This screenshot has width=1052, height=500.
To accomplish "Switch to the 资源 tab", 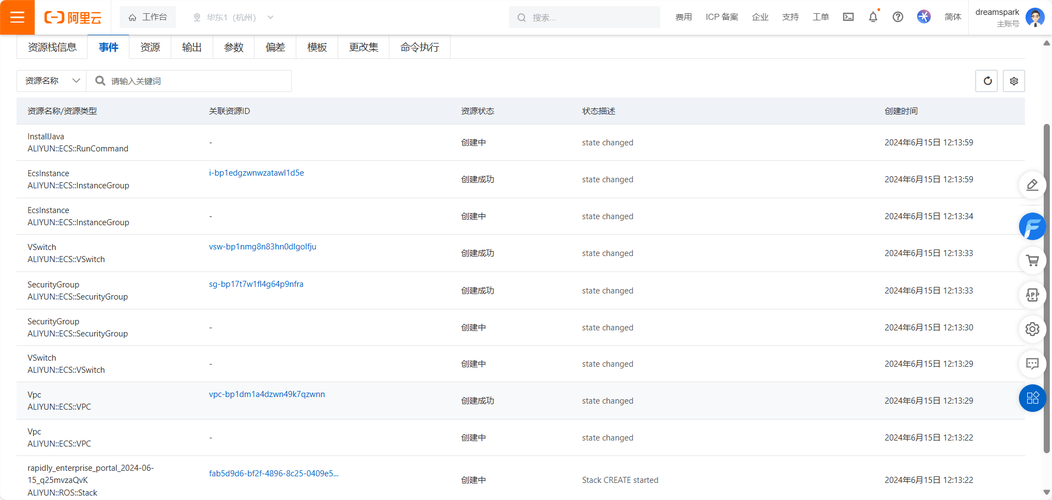I will coord(150,48).
